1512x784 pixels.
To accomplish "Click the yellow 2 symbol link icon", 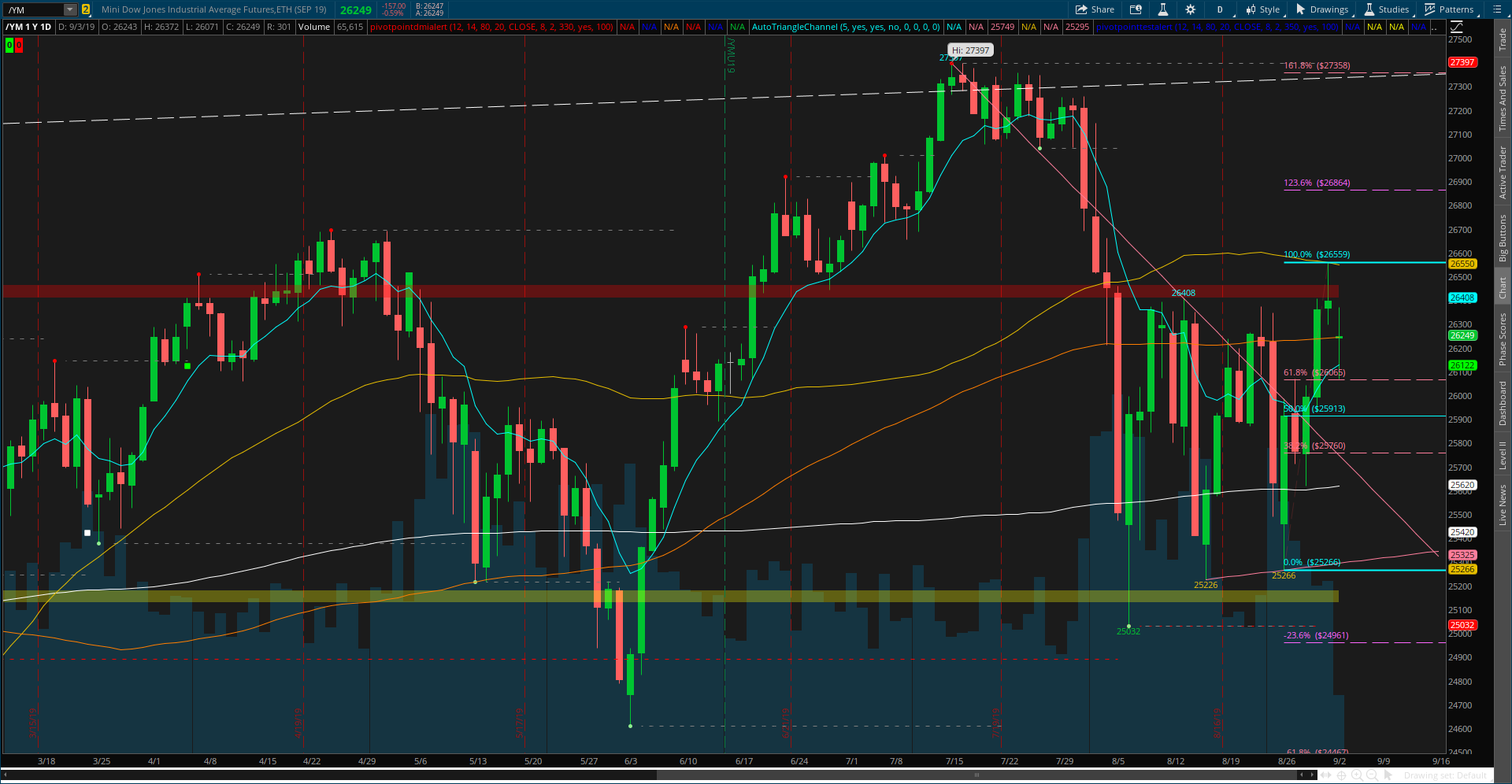I will tap(86, 9).
